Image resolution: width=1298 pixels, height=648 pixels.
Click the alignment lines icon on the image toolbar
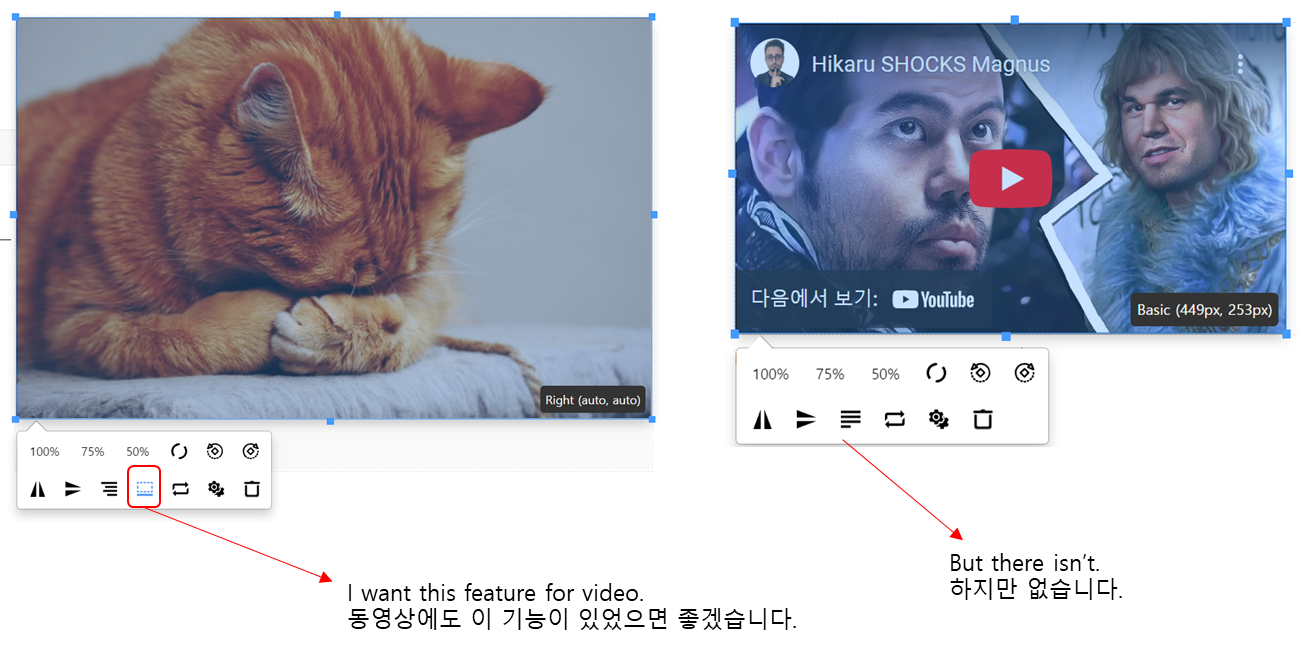(108, 489)
